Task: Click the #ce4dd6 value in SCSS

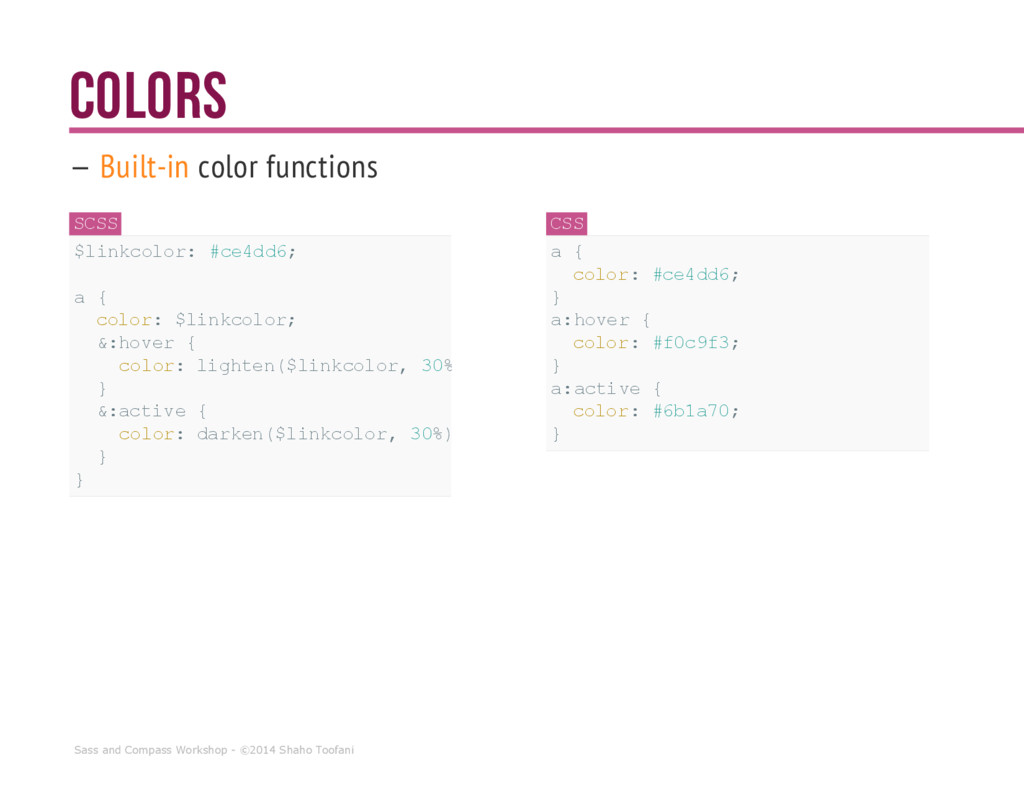Action: click(x=248, y=251)
